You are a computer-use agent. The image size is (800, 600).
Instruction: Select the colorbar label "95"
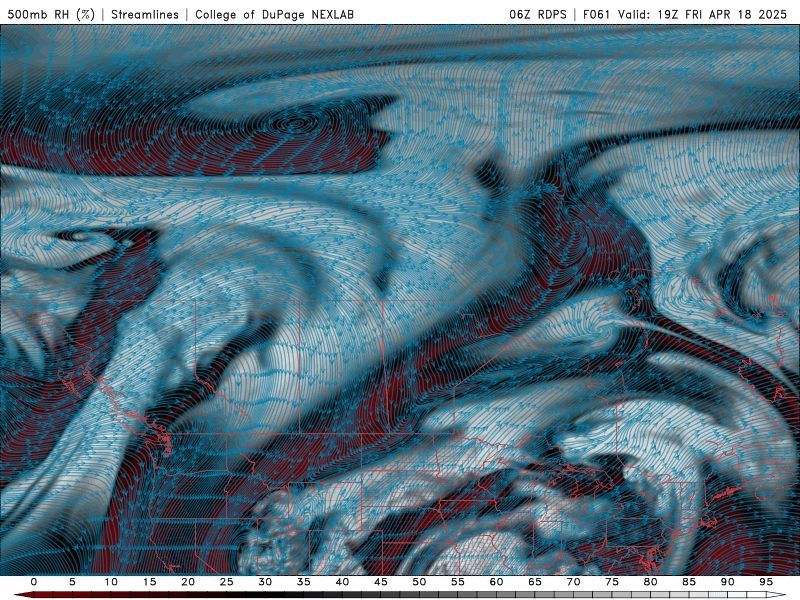(766, 582)
